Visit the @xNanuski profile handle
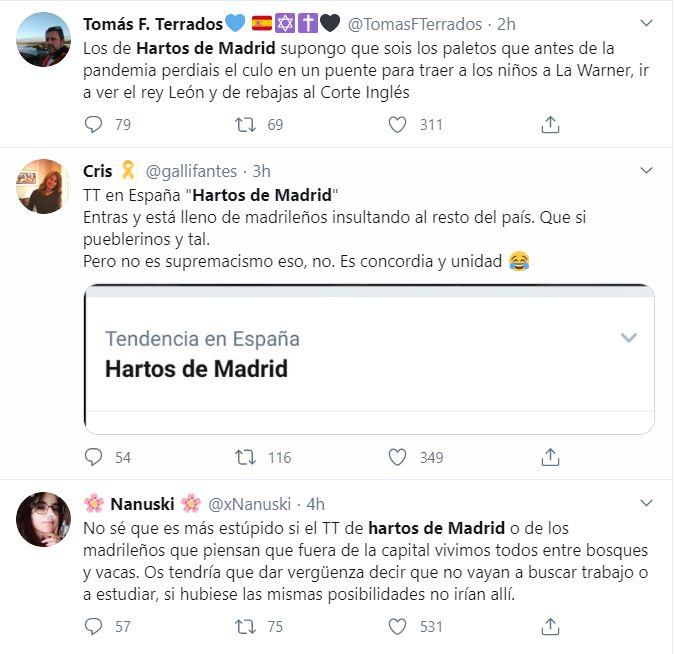The image size is (674, 654). (252, 504)
